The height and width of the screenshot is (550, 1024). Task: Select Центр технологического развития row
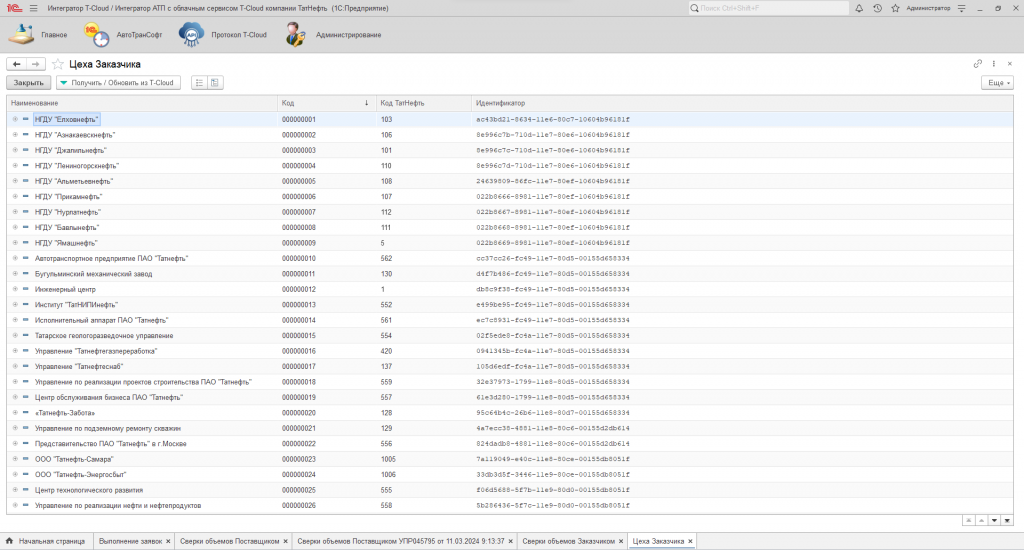tap(509, 490)
